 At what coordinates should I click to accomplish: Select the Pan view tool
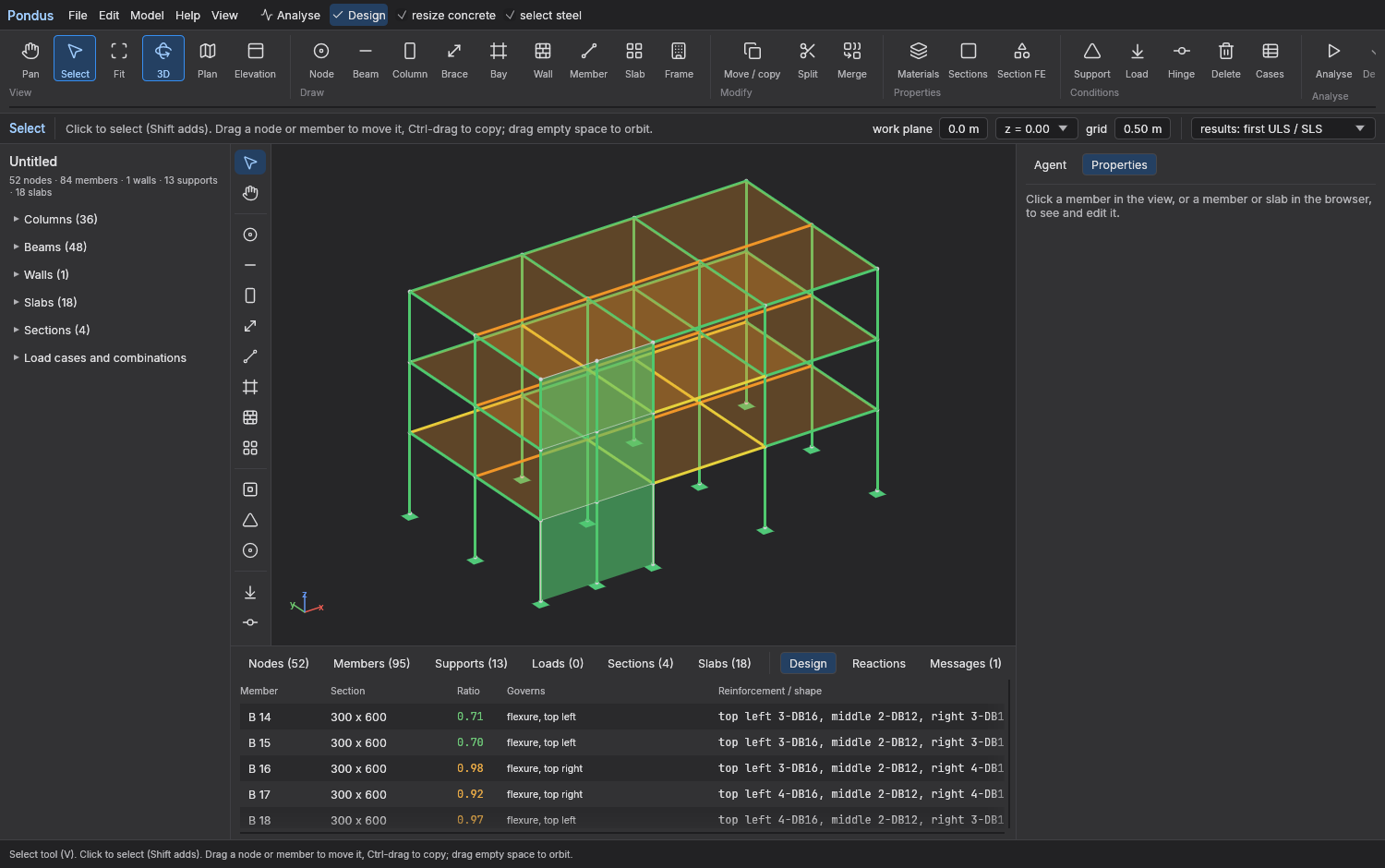[x=30, y=58]
